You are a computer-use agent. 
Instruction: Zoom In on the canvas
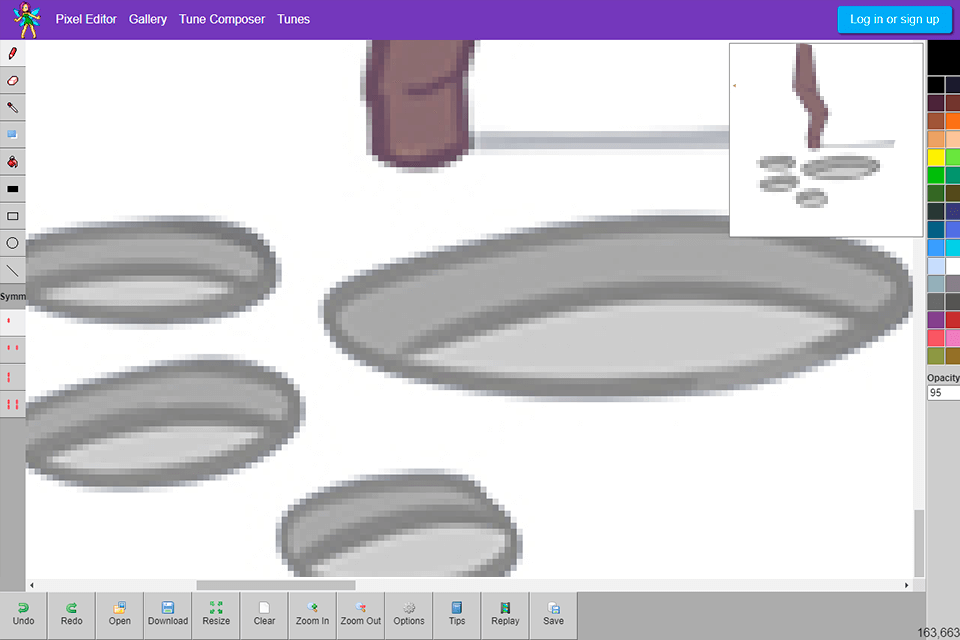[312, 613]
